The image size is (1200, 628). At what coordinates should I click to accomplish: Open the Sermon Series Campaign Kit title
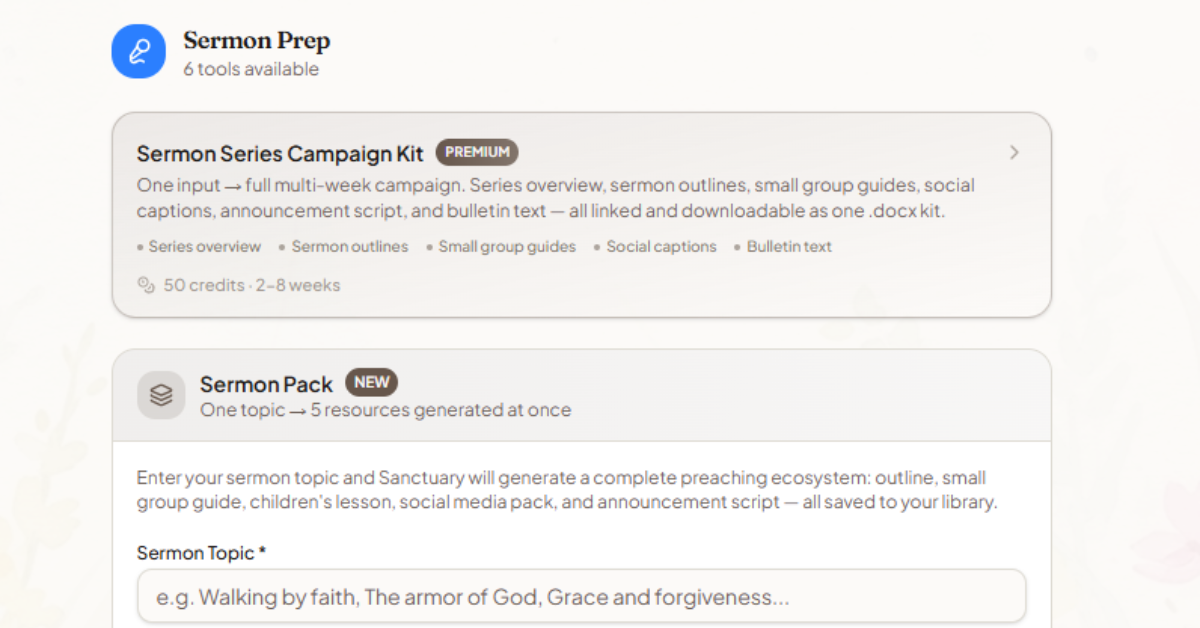(x=280, y=153)
